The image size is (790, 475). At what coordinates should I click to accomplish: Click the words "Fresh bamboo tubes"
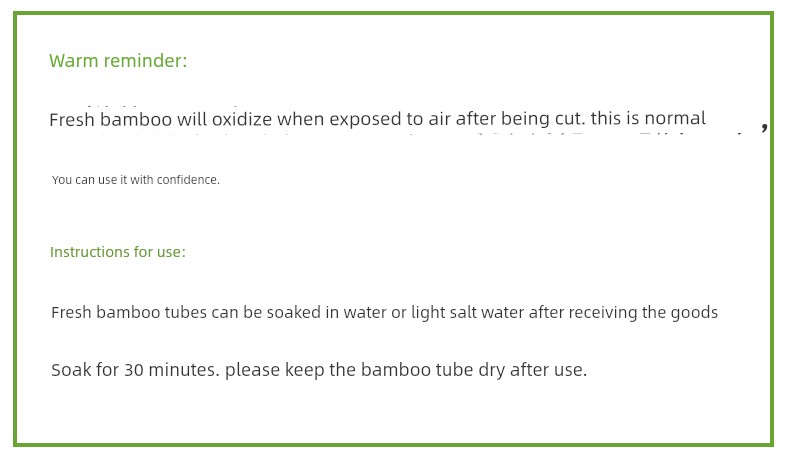(129, 312)
